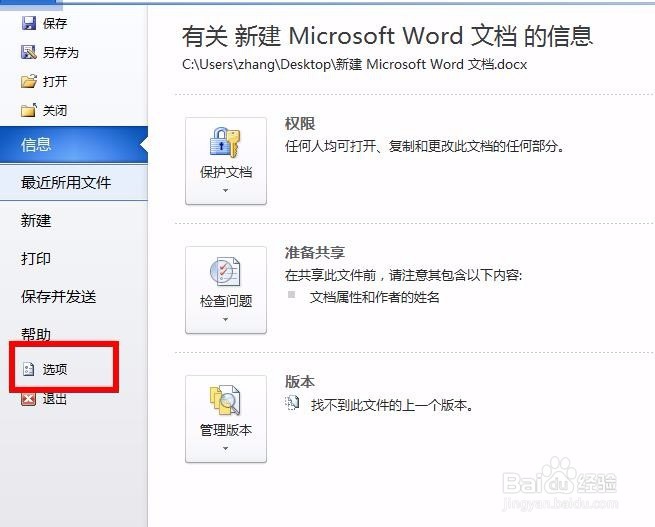Expand the 保护文档 dropdown arrow

click(x=226, y=190)
